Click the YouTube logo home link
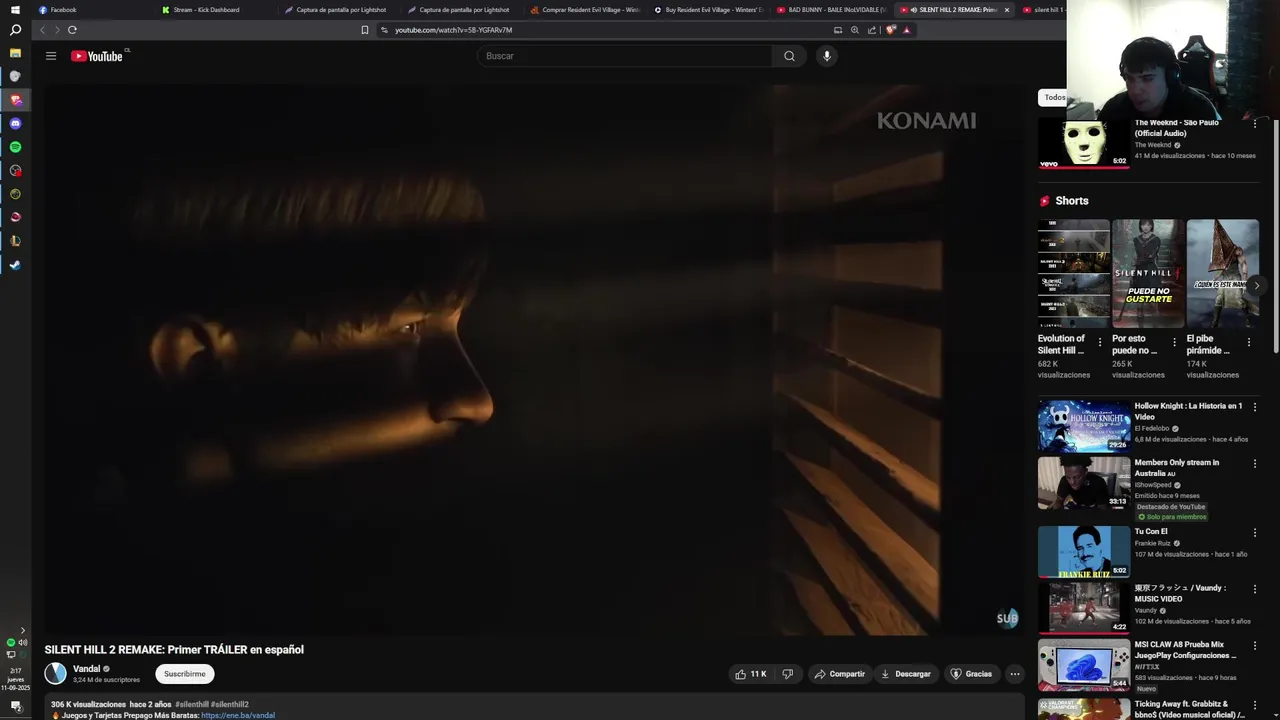This screenshot has height=720, width=1280. click(x=97, y=56)
